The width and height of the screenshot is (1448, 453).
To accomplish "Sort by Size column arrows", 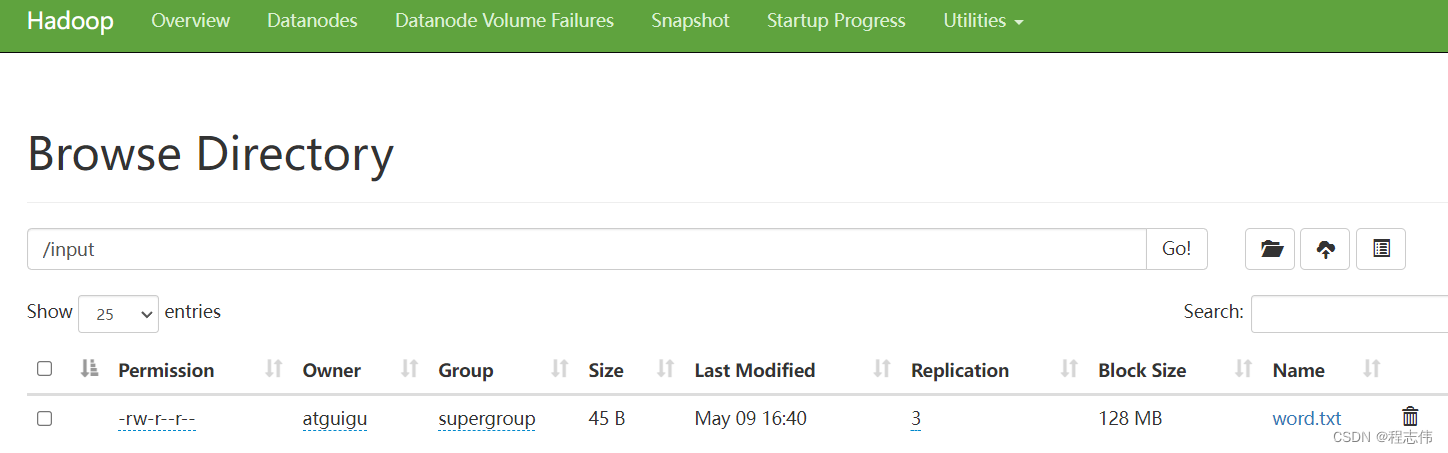I will [x=665, y=369].
